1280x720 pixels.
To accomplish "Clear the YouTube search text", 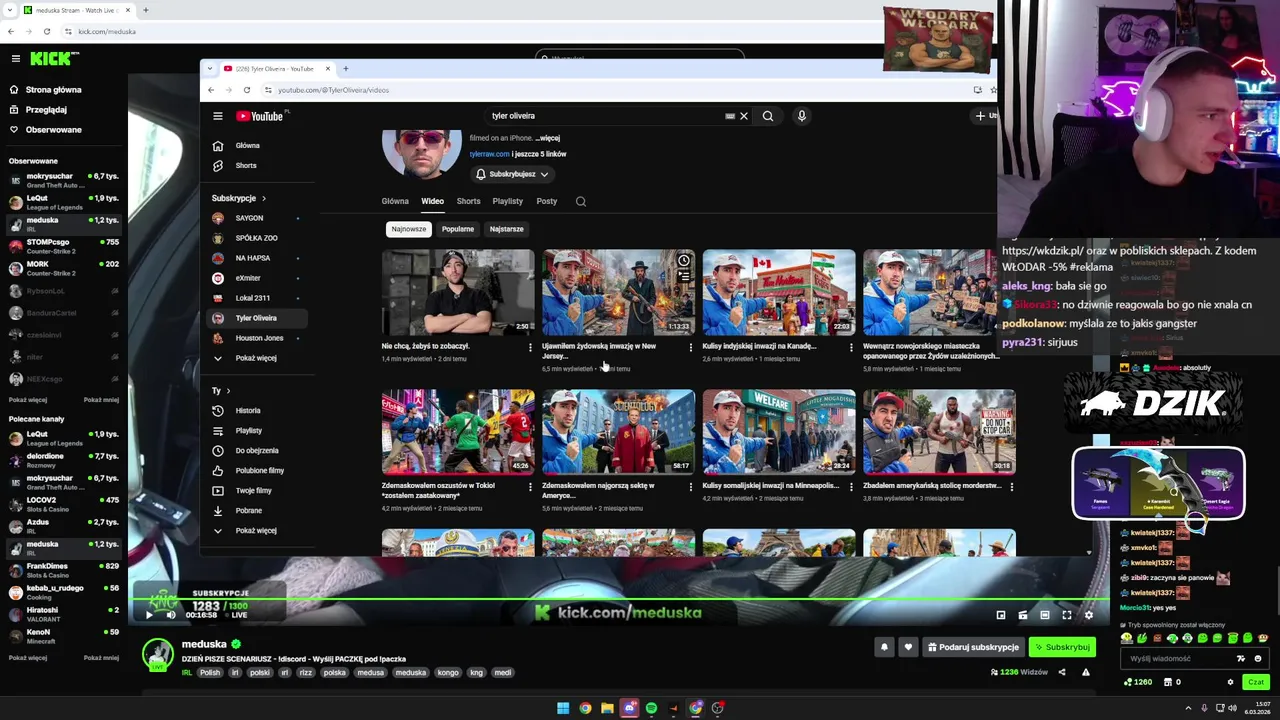I will (x=743, y=116).
